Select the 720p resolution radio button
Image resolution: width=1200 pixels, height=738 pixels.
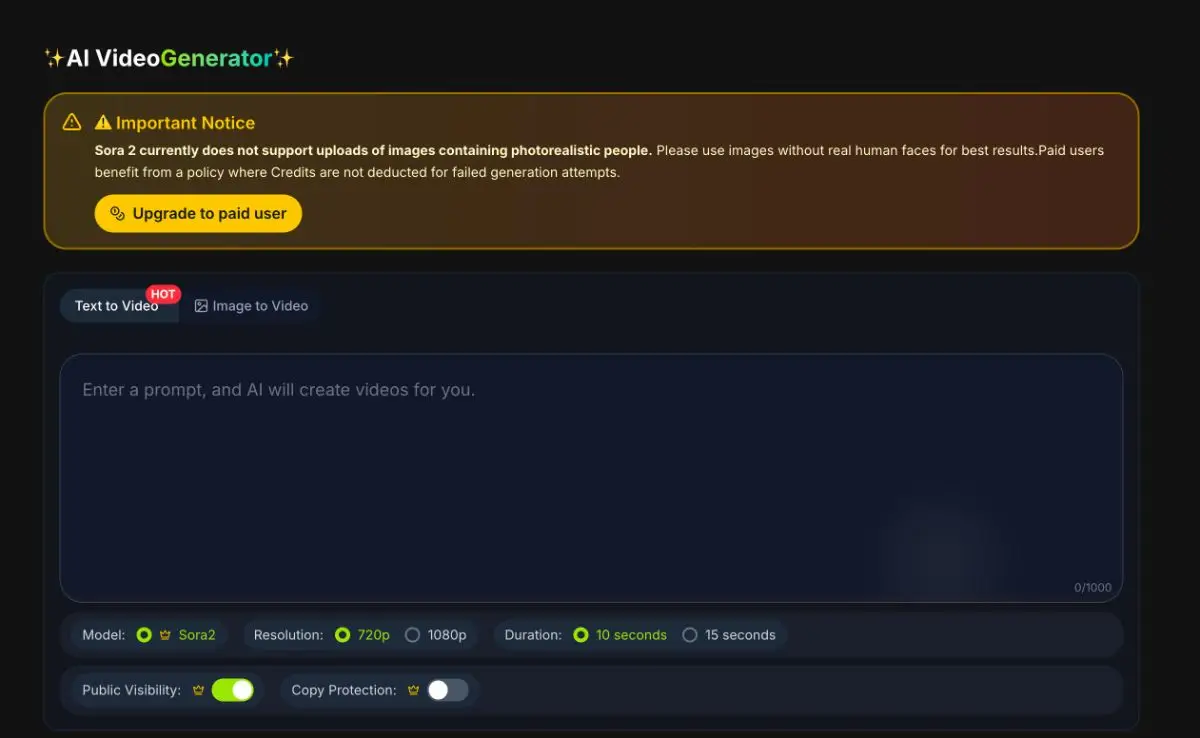point(343,635)
